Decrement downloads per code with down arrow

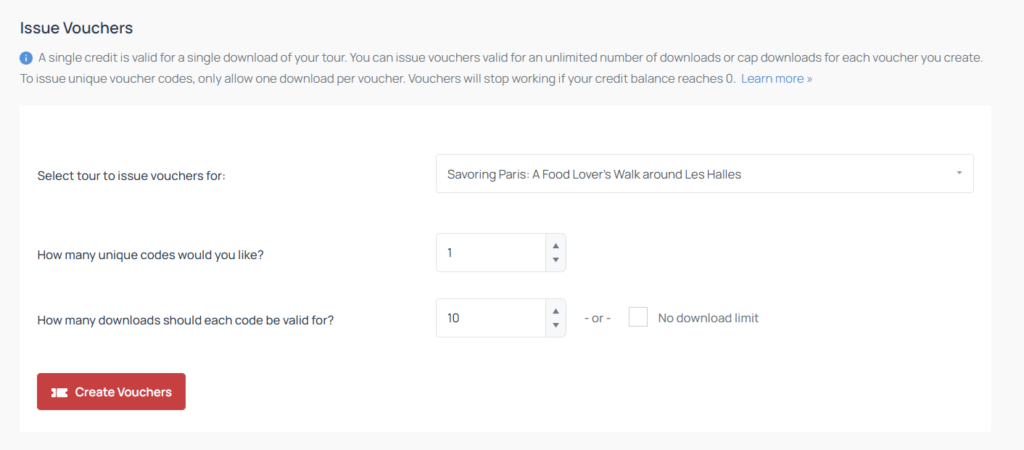pos(556,326)
